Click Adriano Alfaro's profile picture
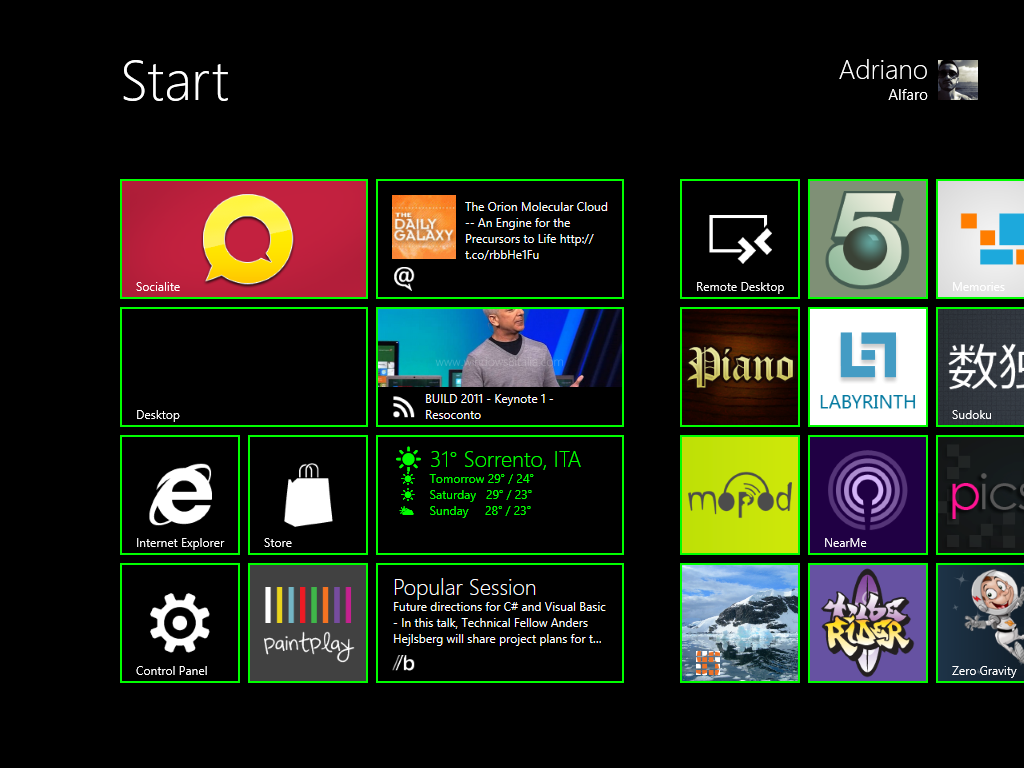 (956, 81)
